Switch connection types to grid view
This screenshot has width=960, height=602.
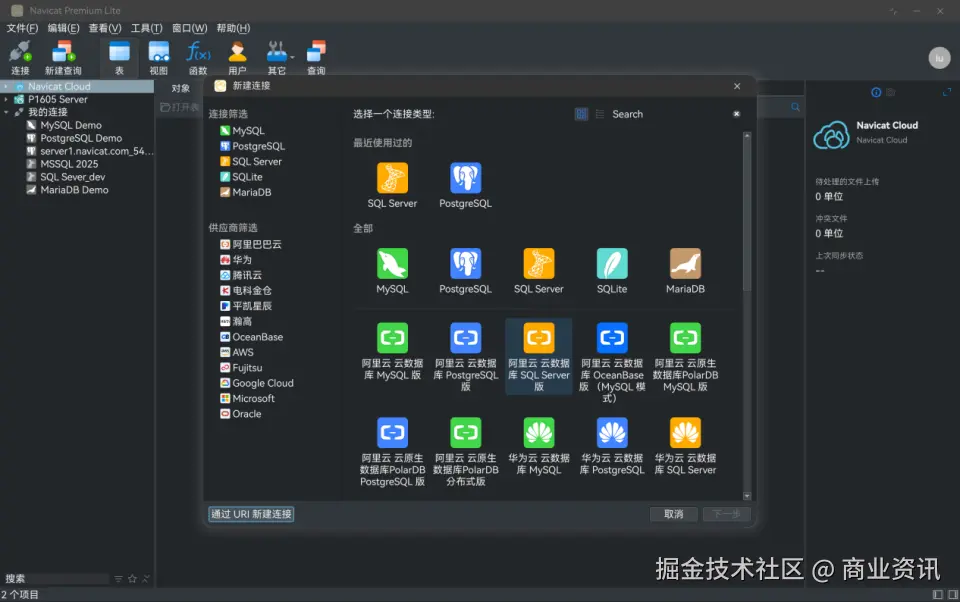pyautogui.click(x=581, y=114)
